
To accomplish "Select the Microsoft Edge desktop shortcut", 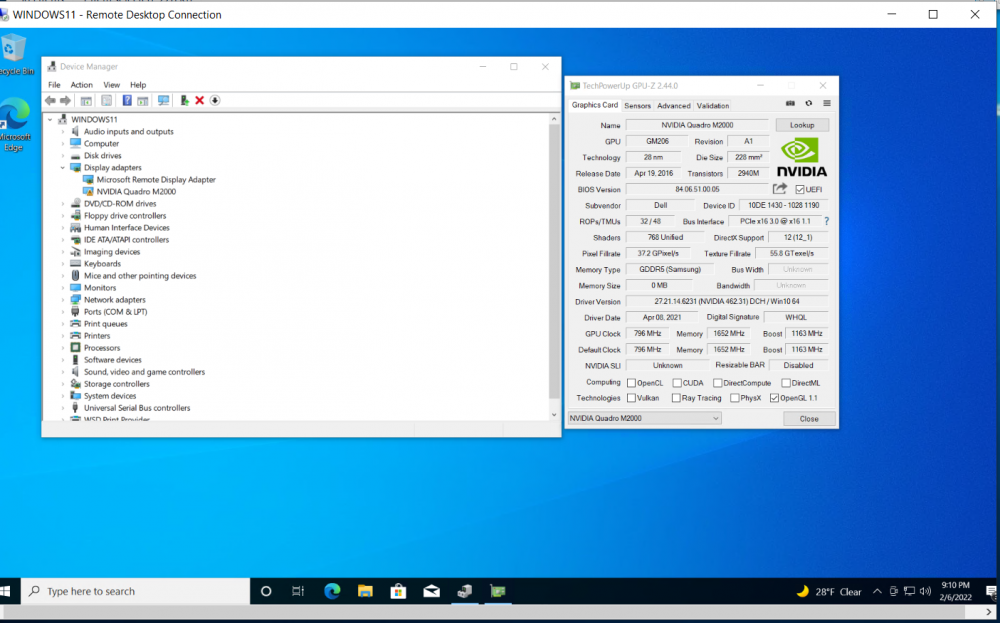I will [14, 125].
